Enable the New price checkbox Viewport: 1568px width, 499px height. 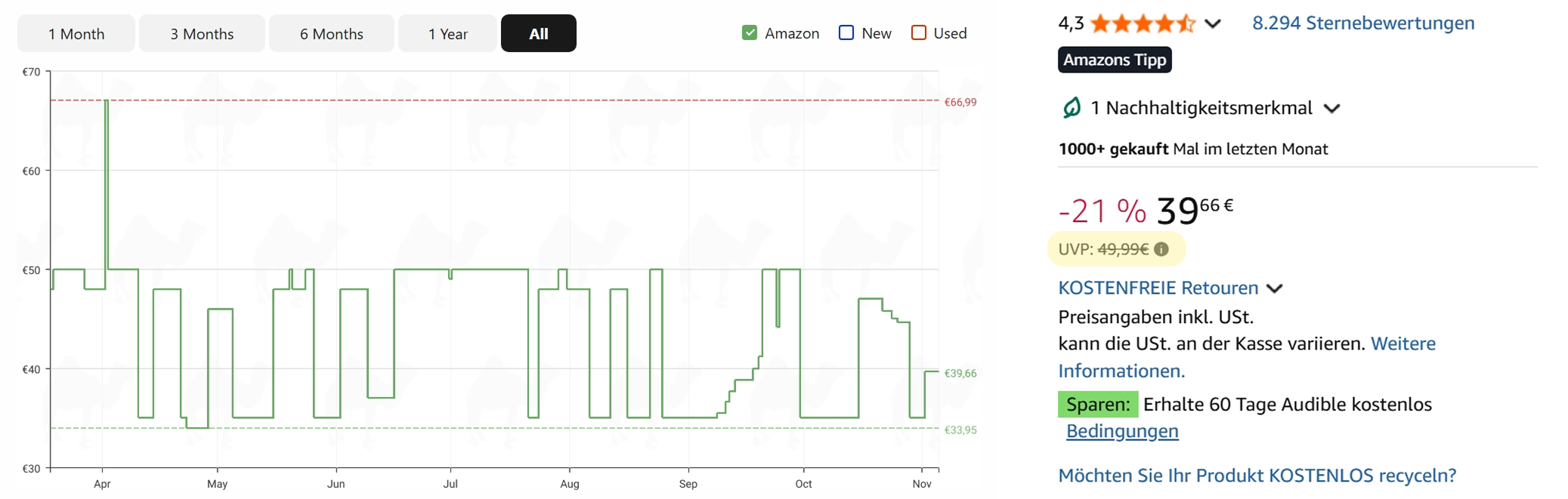[x=846, y=33]
